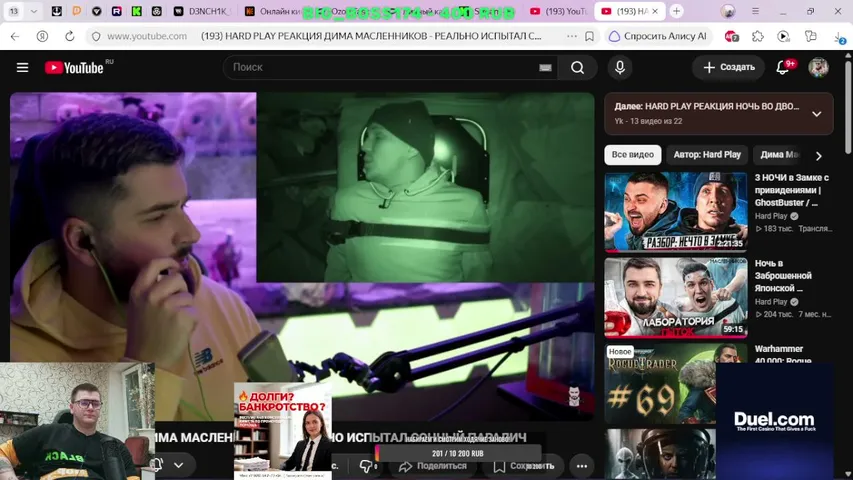The width and height of the screenshot is (853, 480).
Task: Open browser downloads
Action: (x=840, y=37)
